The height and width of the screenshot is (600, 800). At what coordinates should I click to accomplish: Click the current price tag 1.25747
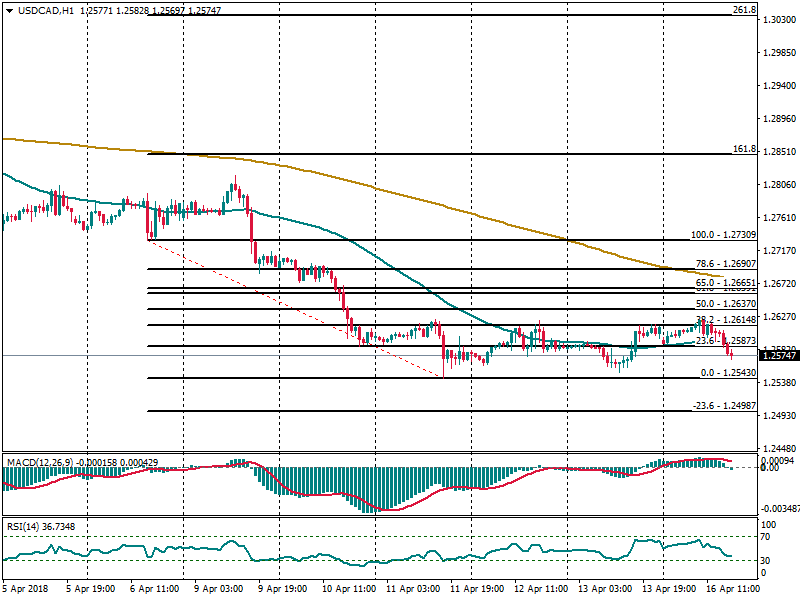(x=779, y=355)
